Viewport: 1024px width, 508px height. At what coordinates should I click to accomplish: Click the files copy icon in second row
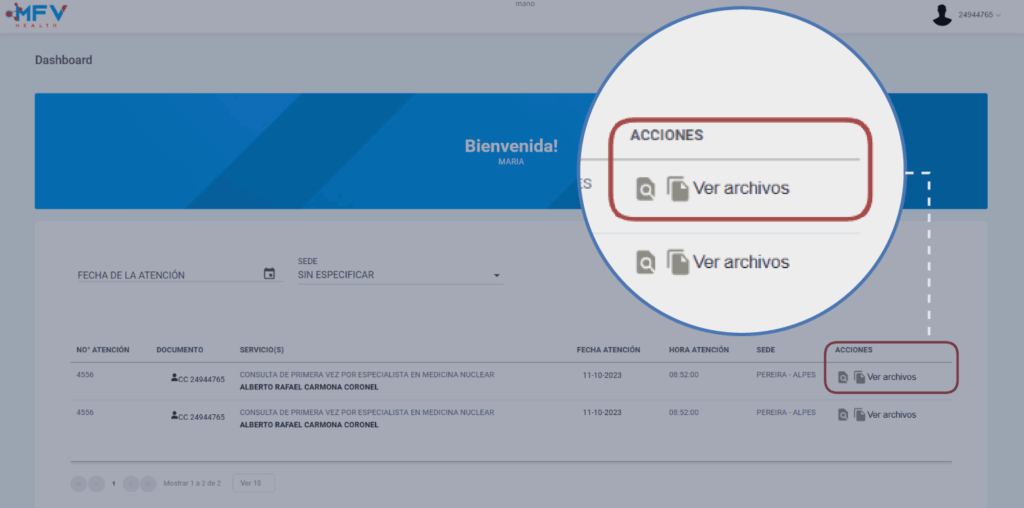859,415
